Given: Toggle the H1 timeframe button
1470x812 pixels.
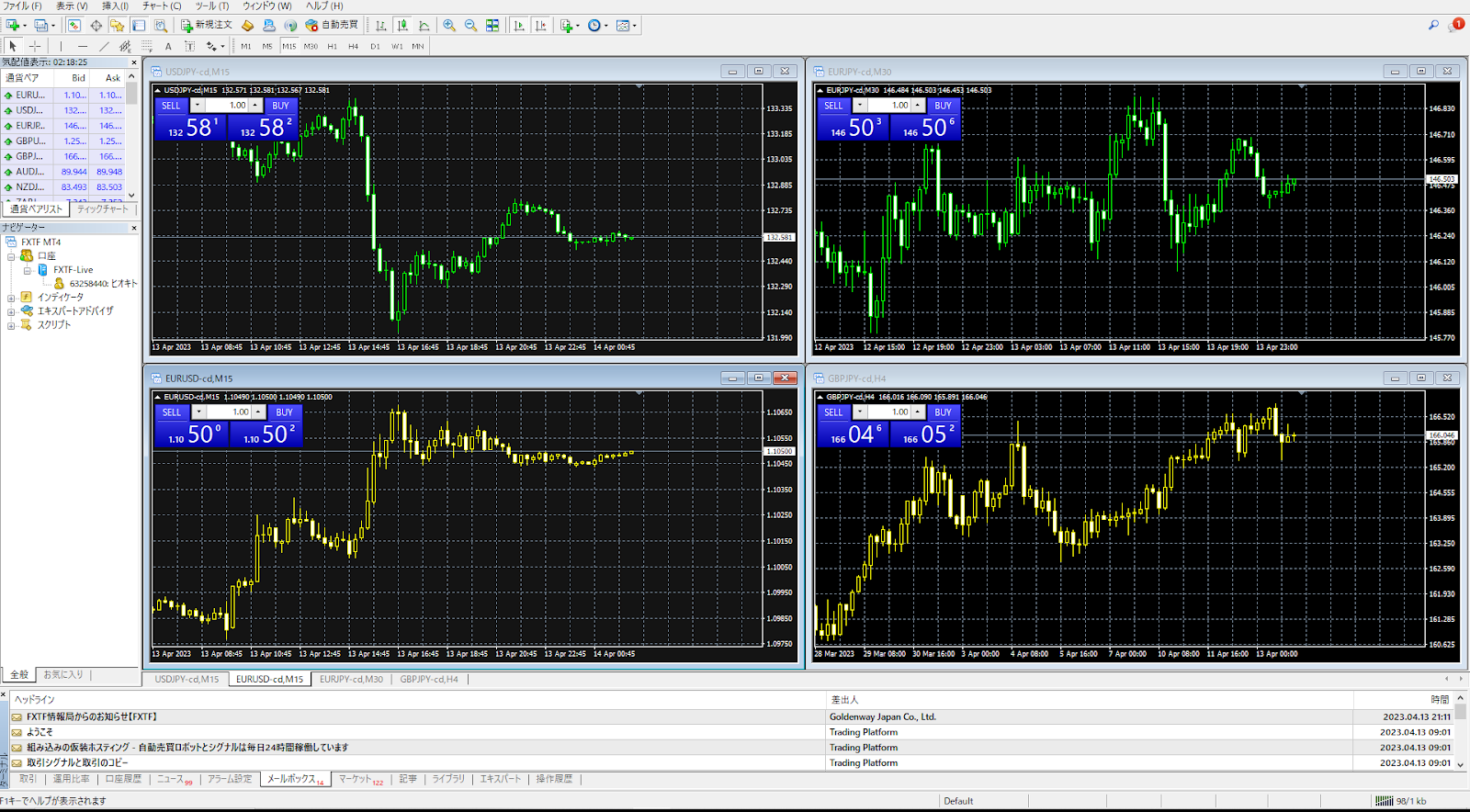Looking at the screenshot, I should tap(332, 46).
